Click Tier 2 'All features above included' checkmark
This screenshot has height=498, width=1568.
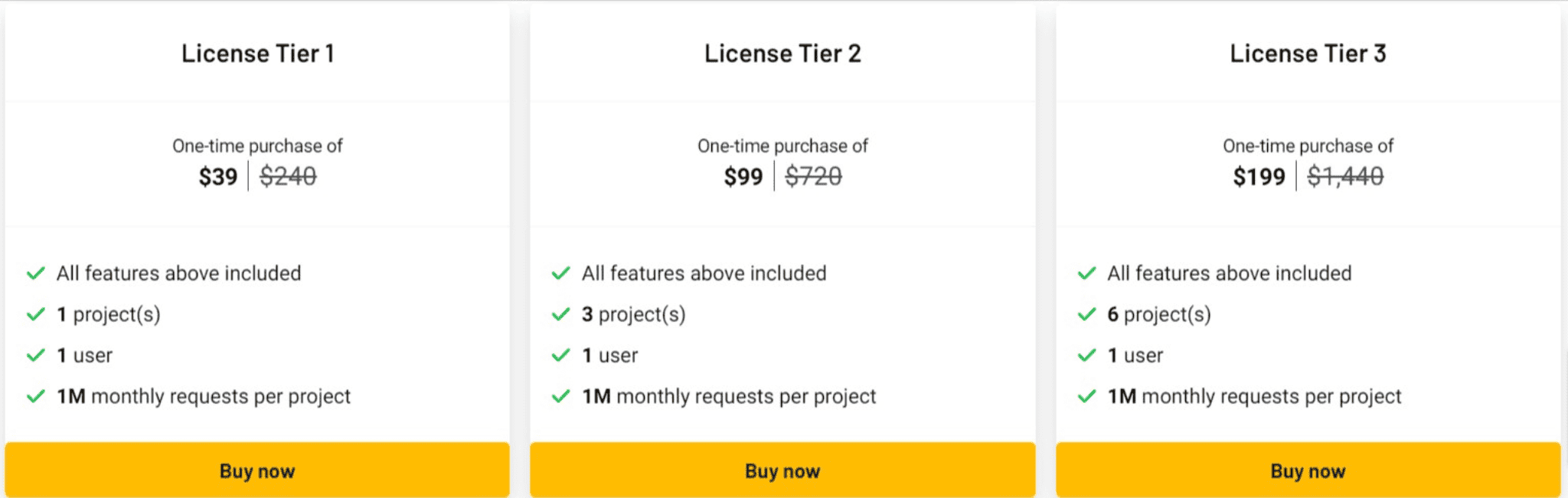561,273
